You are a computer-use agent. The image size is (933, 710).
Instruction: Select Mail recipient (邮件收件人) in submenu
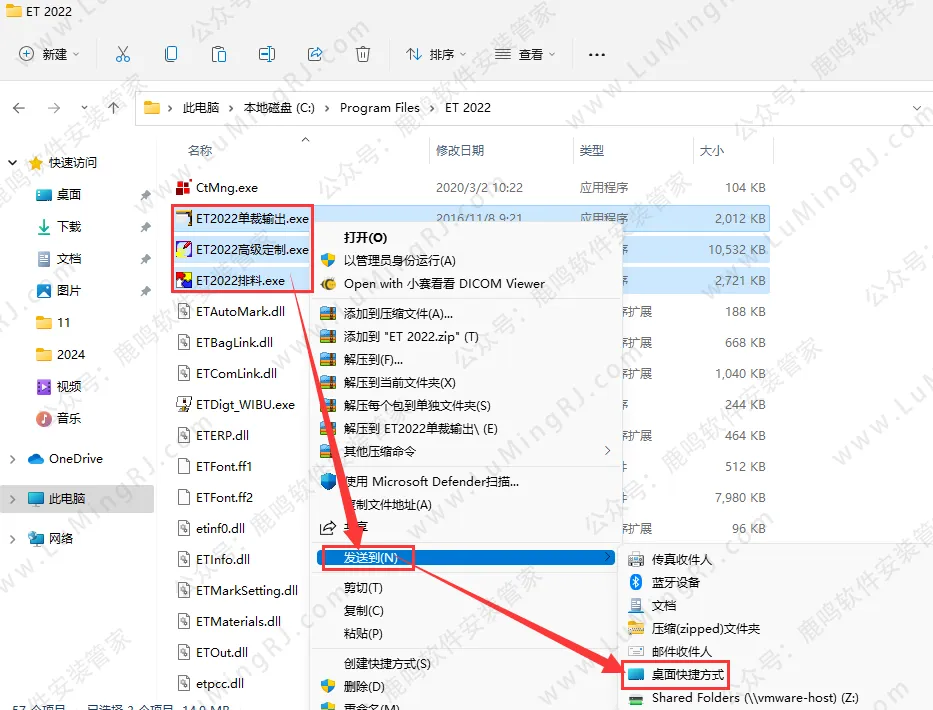pos(681,652)
